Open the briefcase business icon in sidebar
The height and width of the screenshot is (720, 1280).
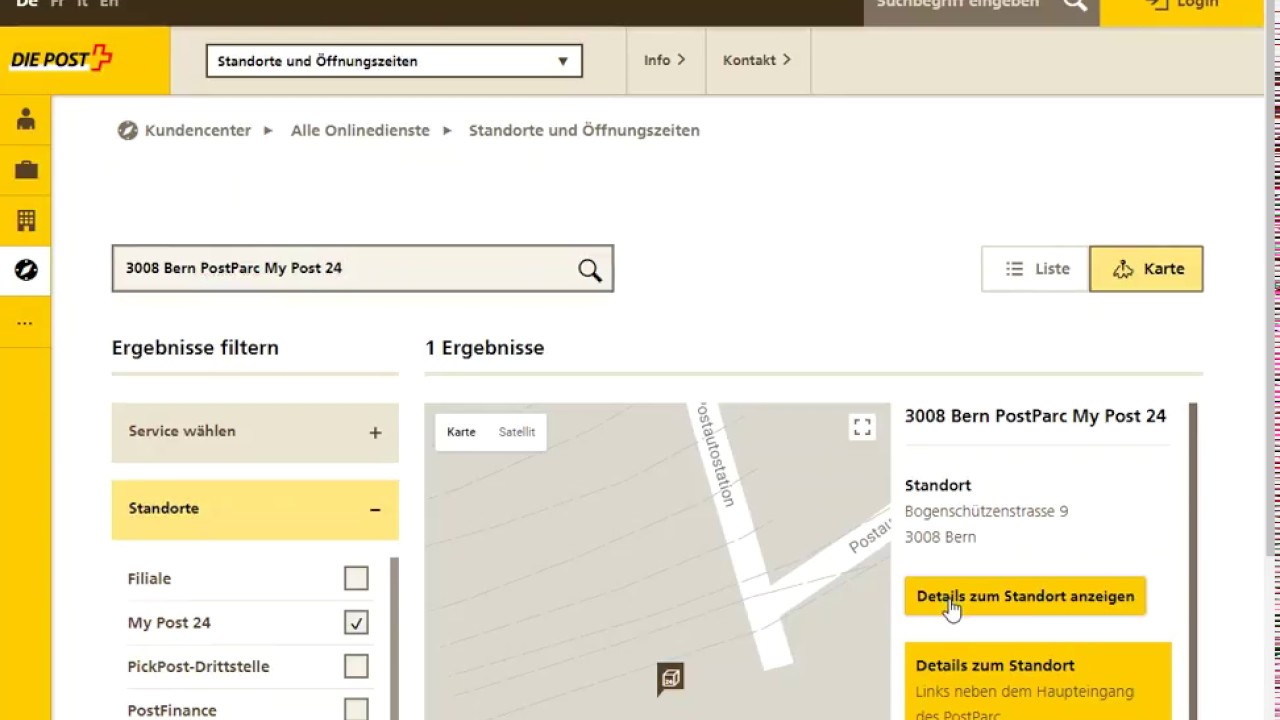pos(26,170)
